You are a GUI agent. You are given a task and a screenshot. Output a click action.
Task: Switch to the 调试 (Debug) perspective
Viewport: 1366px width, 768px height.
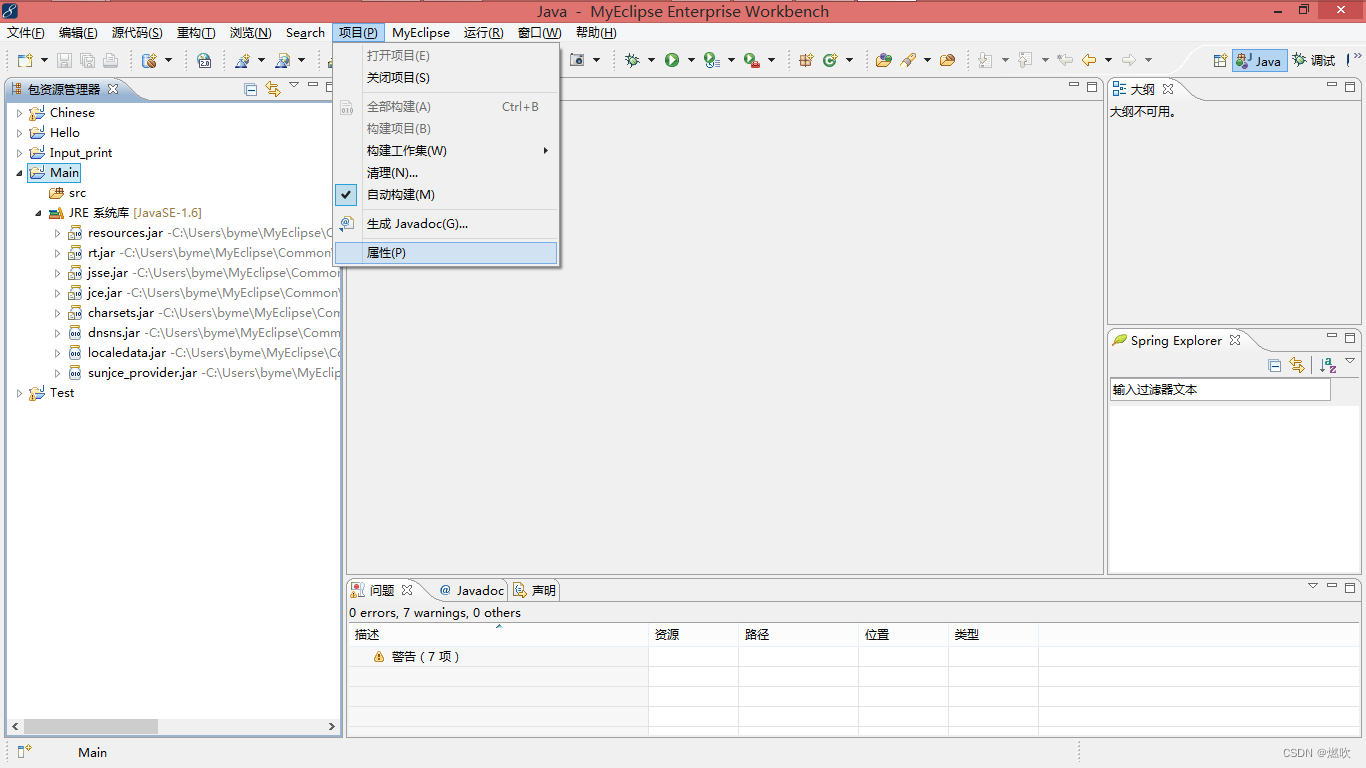[1313, 60]
